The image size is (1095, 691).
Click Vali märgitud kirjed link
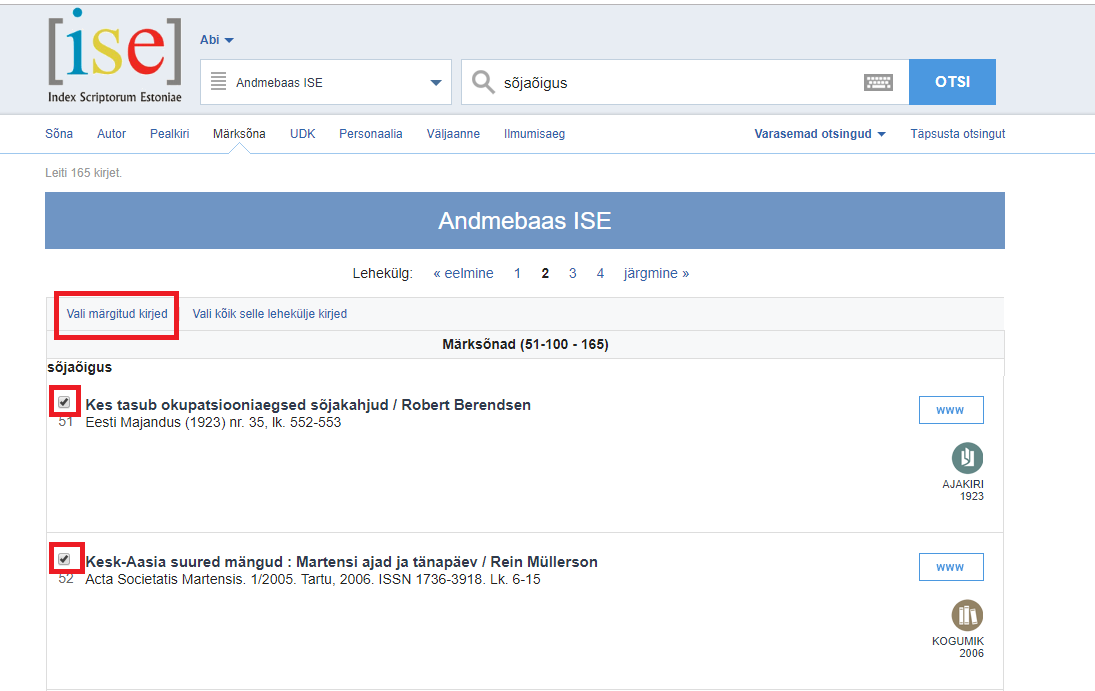117,314
